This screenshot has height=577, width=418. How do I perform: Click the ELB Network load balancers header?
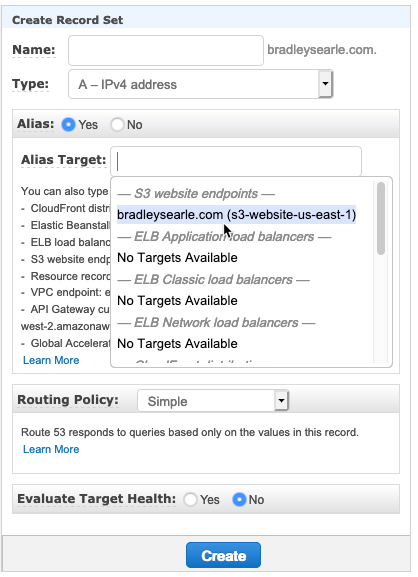(216, 323)
